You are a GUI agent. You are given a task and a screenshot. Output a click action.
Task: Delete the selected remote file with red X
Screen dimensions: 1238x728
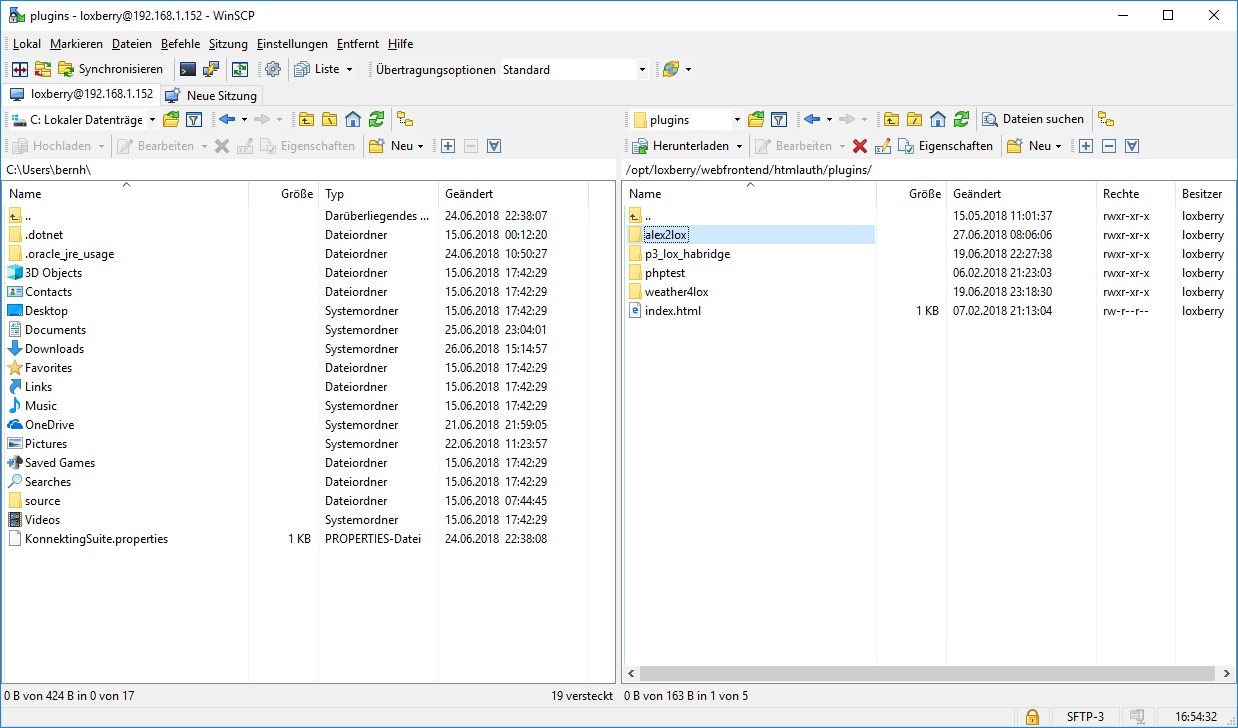click(859, 146)
